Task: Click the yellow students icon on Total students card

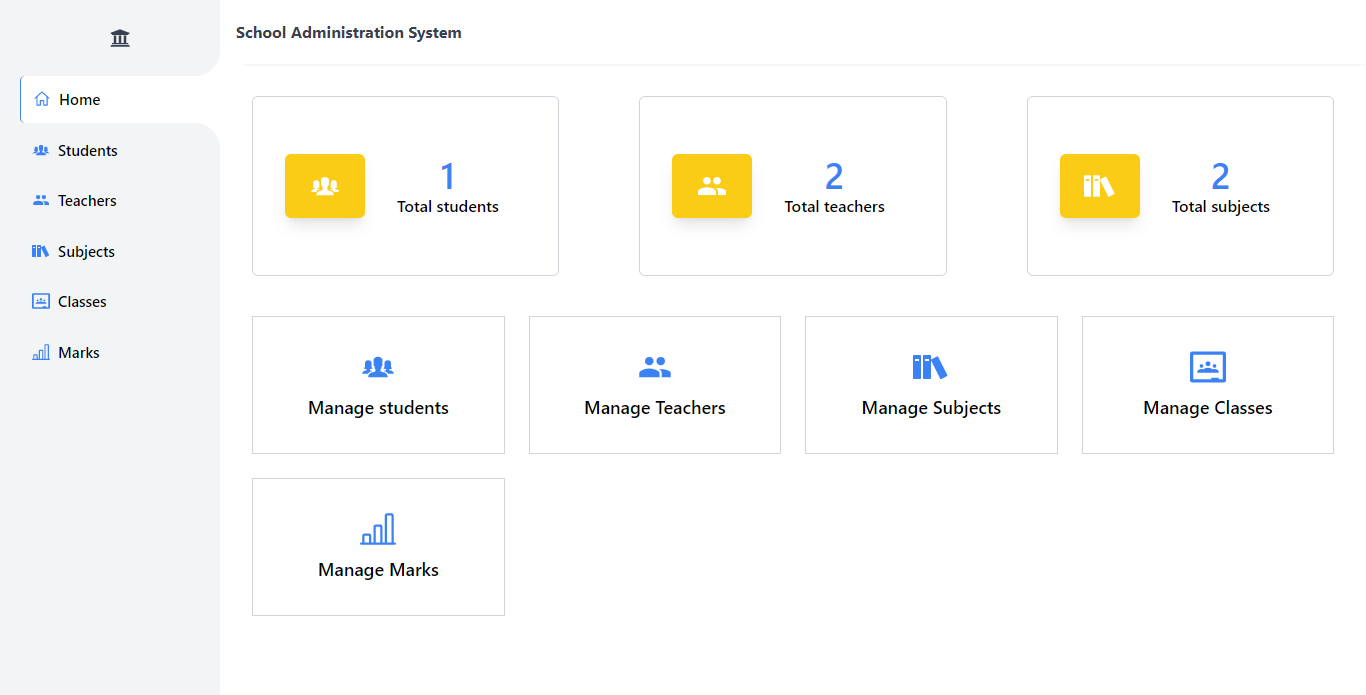Action: 325,185
